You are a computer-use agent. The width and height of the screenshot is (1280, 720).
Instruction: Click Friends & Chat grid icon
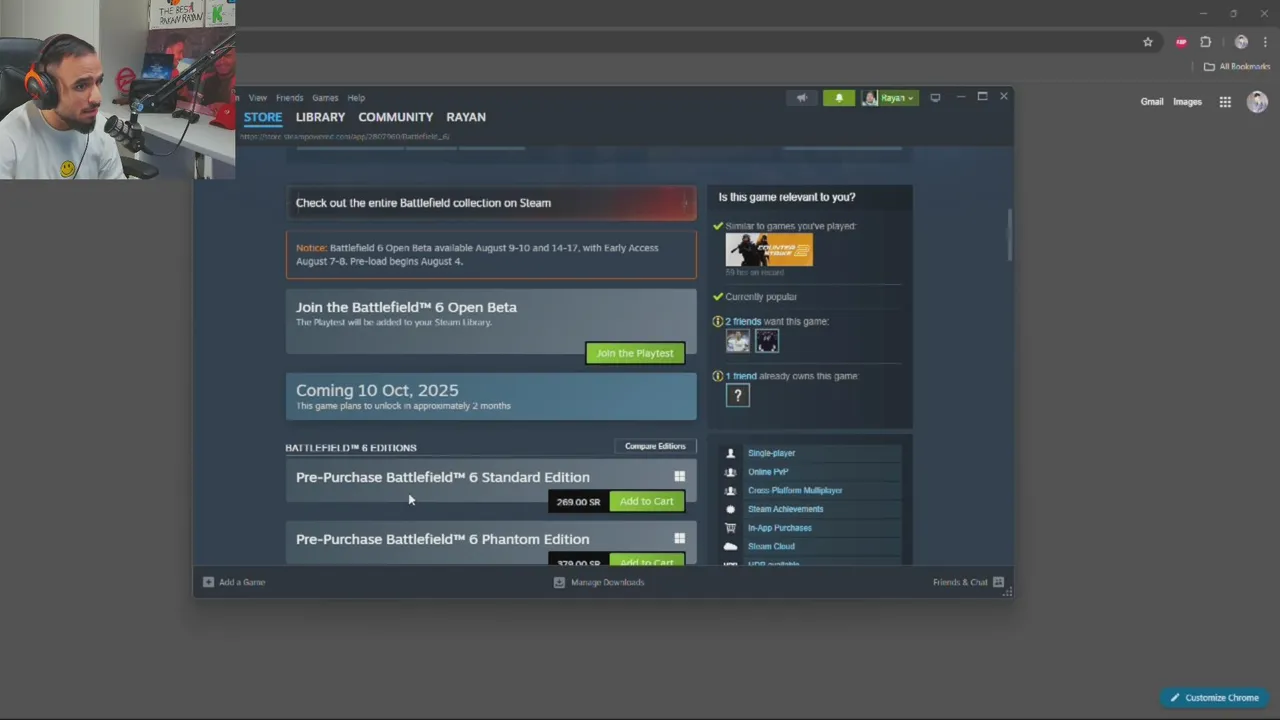(998, 582)
